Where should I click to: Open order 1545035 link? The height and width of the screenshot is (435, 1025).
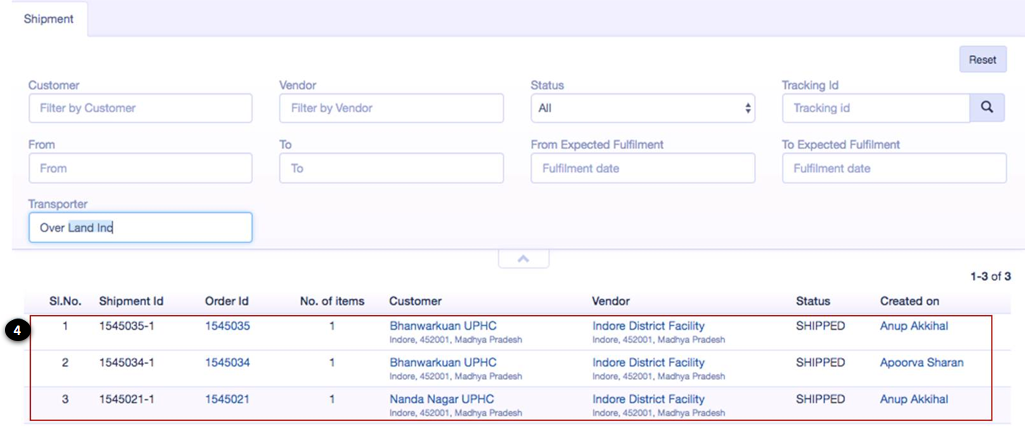coord(227,326)
